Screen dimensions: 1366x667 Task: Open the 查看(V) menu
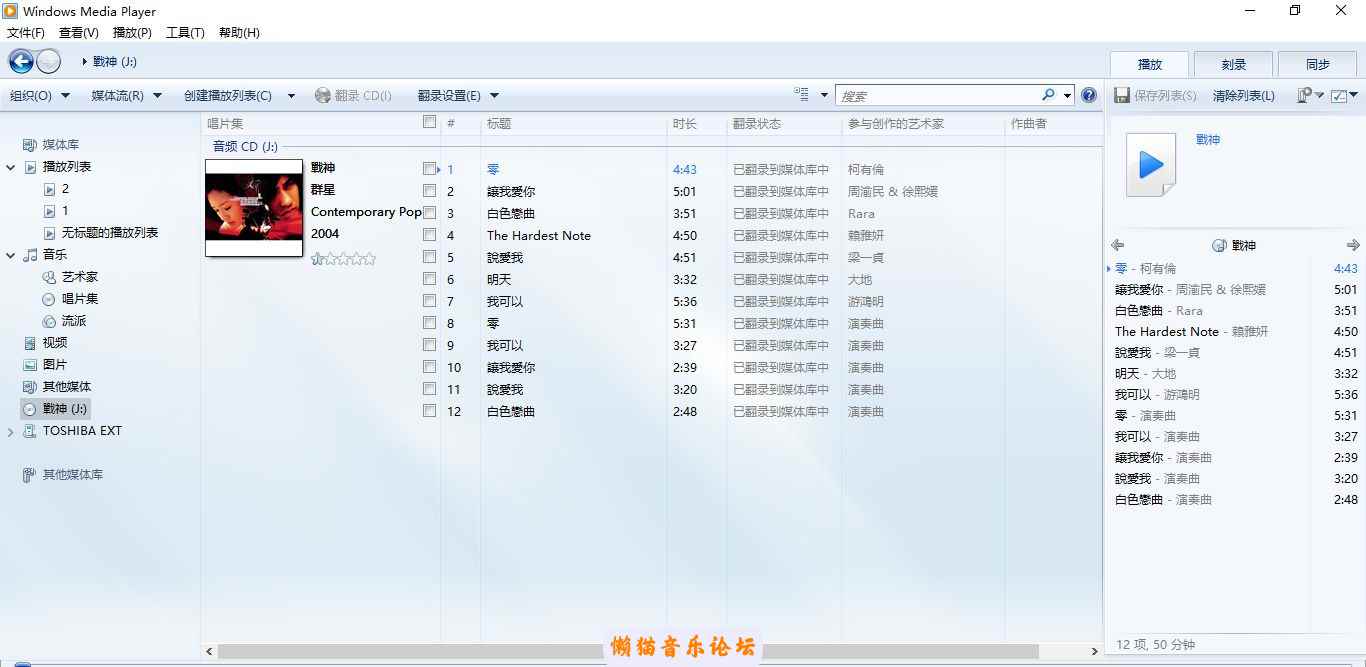pos(79,33)
